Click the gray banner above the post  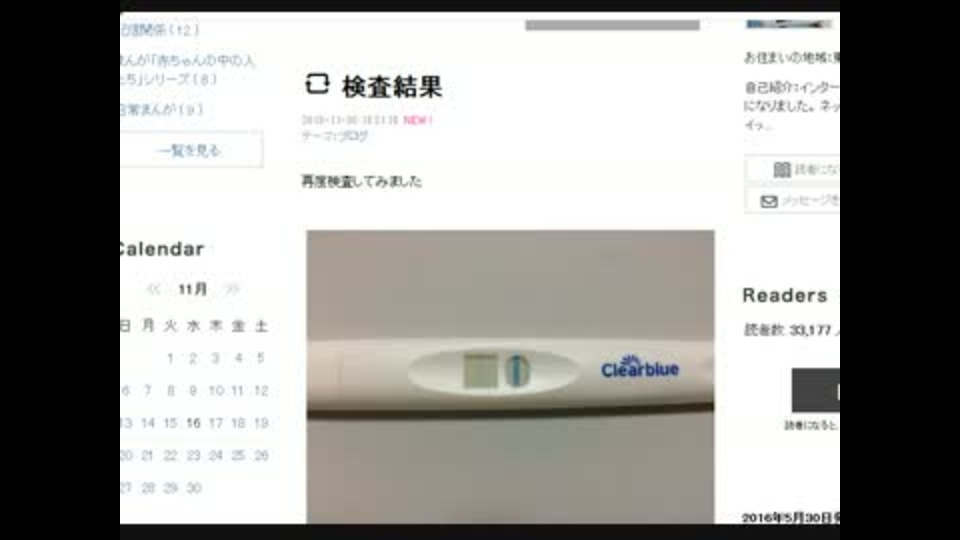[x=612, y=25]
